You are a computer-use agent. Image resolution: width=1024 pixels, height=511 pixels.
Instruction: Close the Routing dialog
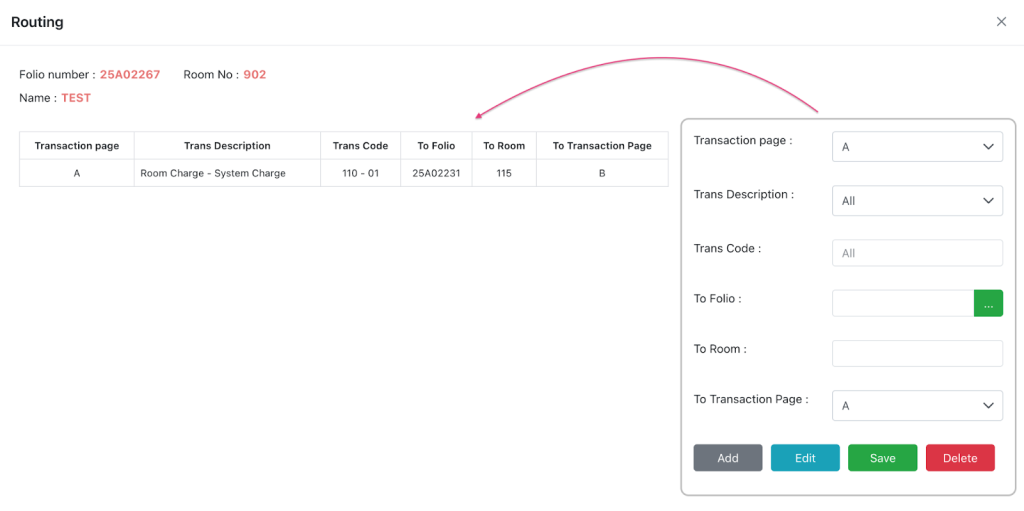1001,22
